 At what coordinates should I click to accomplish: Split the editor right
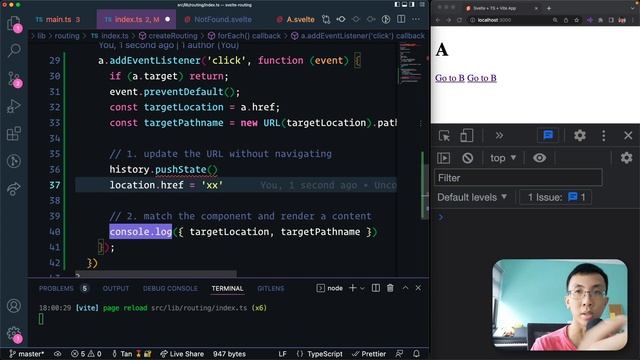coord(401,19)
